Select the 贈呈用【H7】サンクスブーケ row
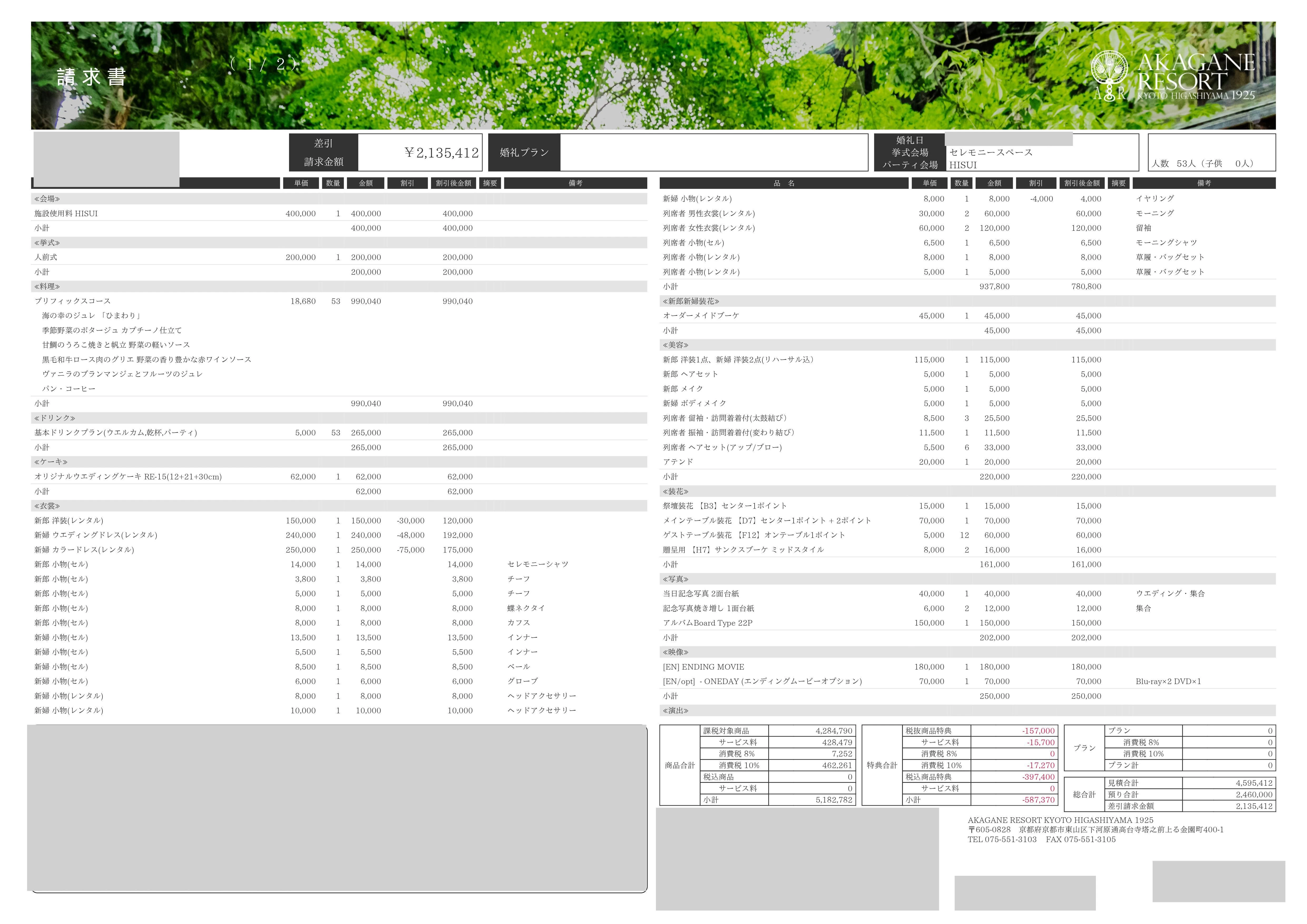 point(968,550)
